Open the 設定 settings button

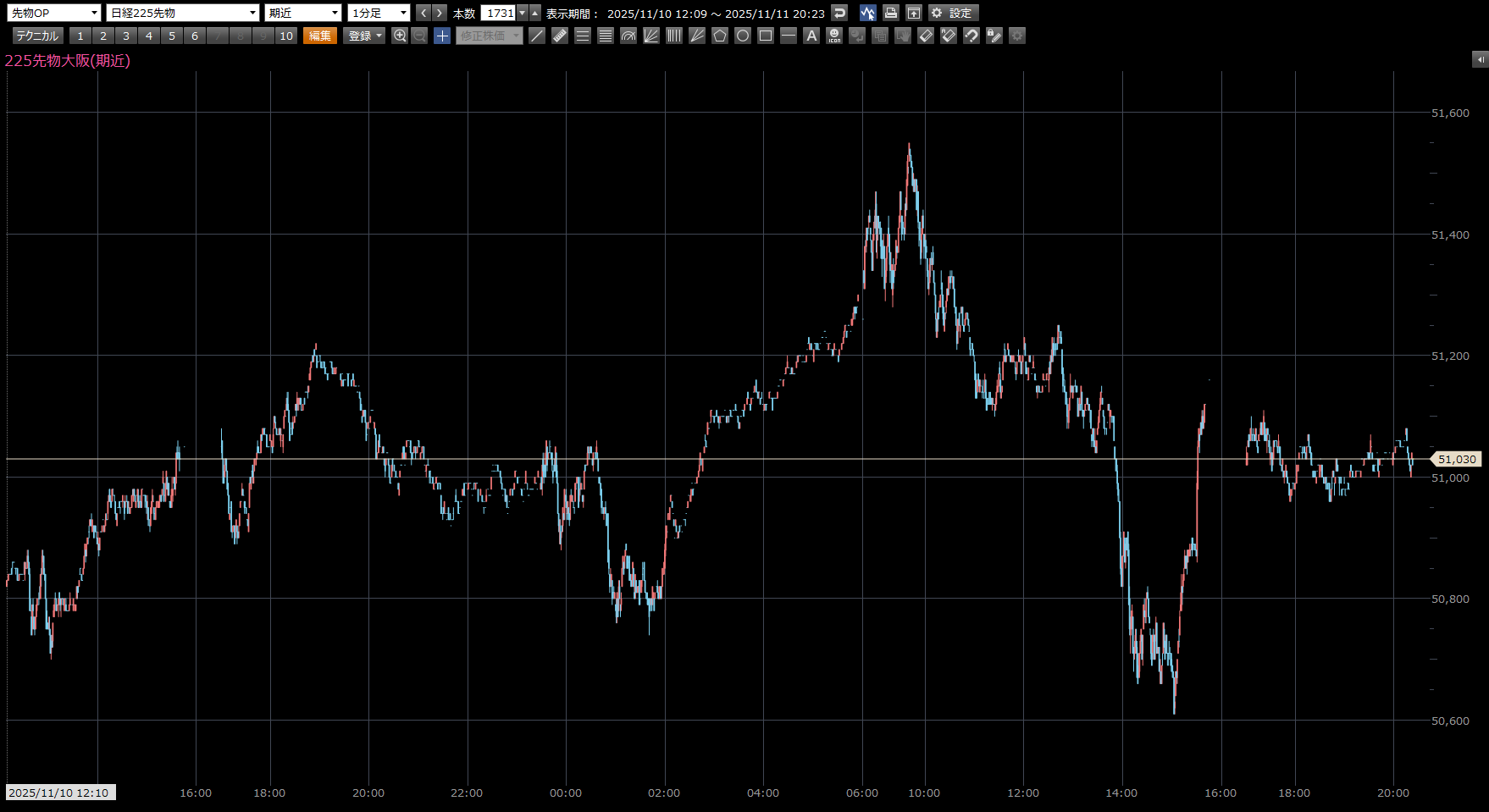[954, 13]
